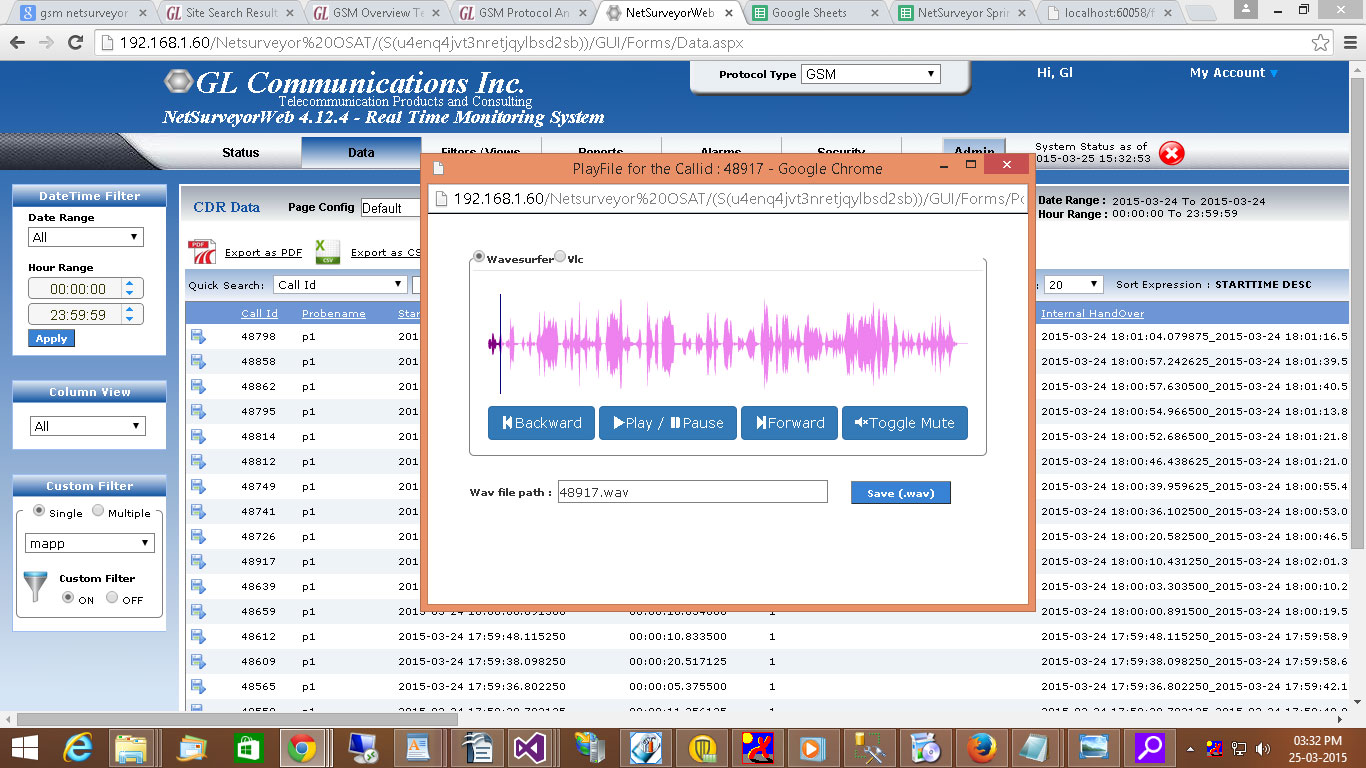Select Multiple custom filter radio button
The width and height of the screenshot is (1366, 768).
click(x=98, y=510)
